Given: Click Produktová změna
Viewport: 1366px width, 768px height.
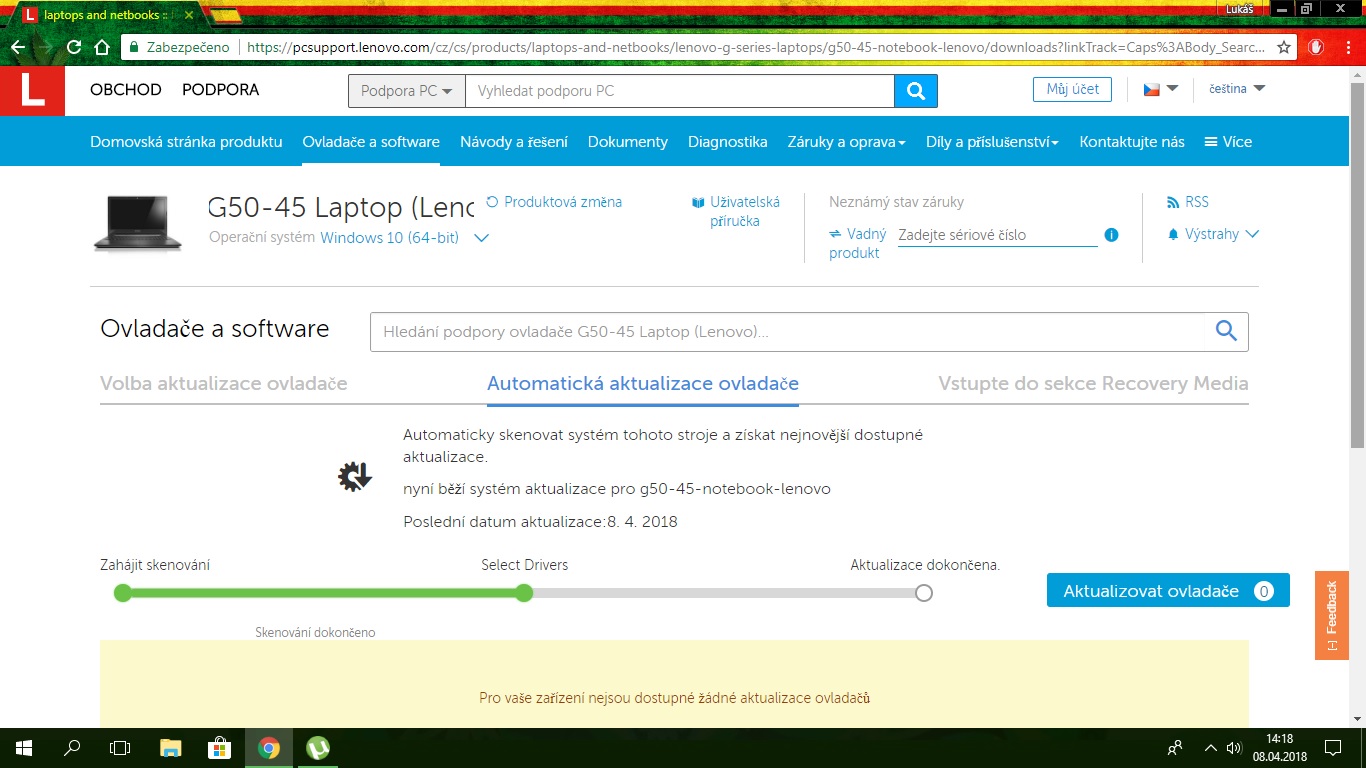Looking at the screenshot, I should pos(554,202).
